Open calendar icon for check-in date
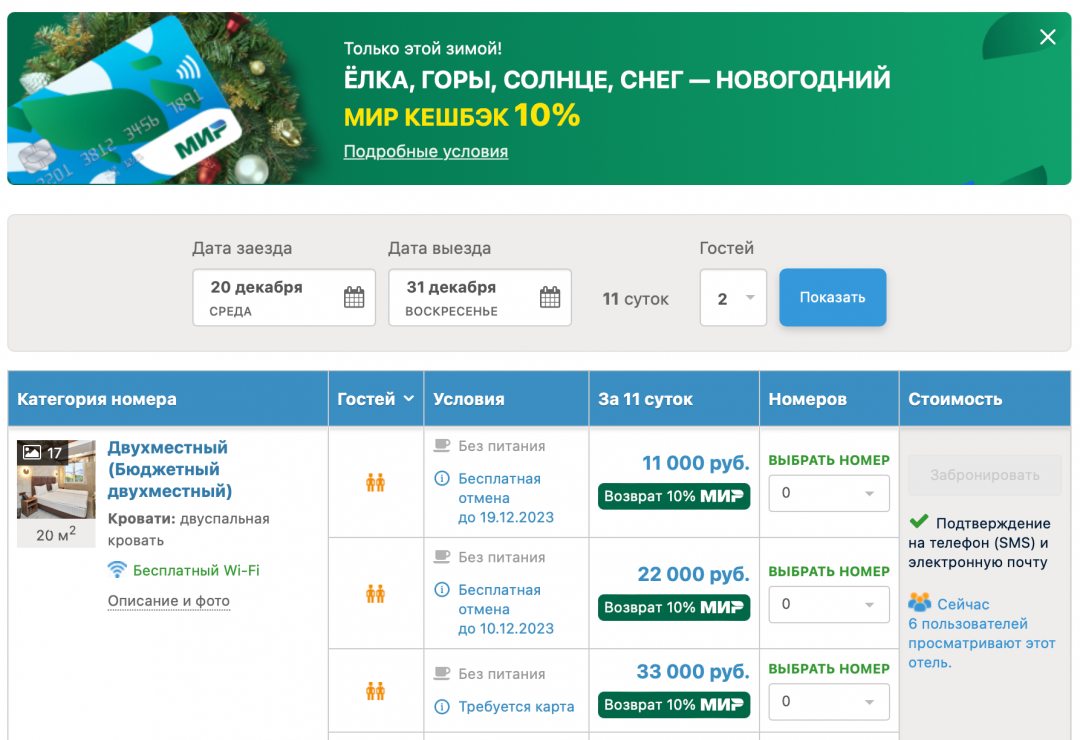The width and height of the screenshot is (1080, 740). [354, 298]
